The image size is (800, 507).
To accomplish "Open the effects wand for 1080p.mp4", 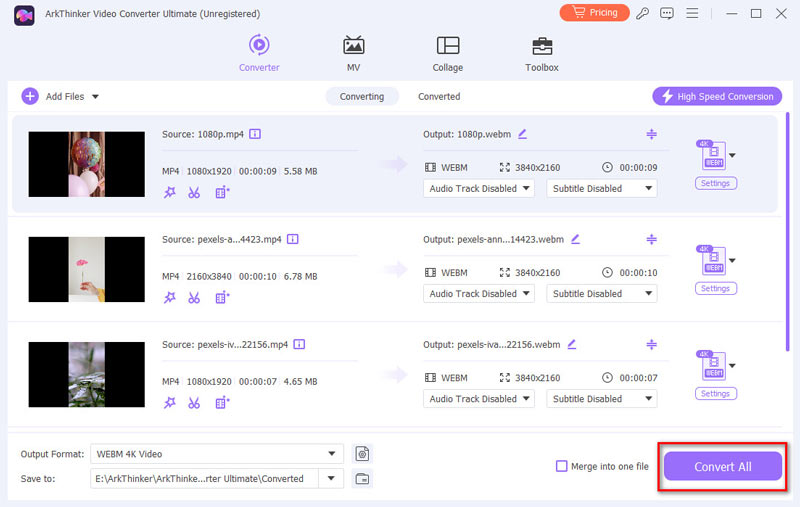I will 169,192.
